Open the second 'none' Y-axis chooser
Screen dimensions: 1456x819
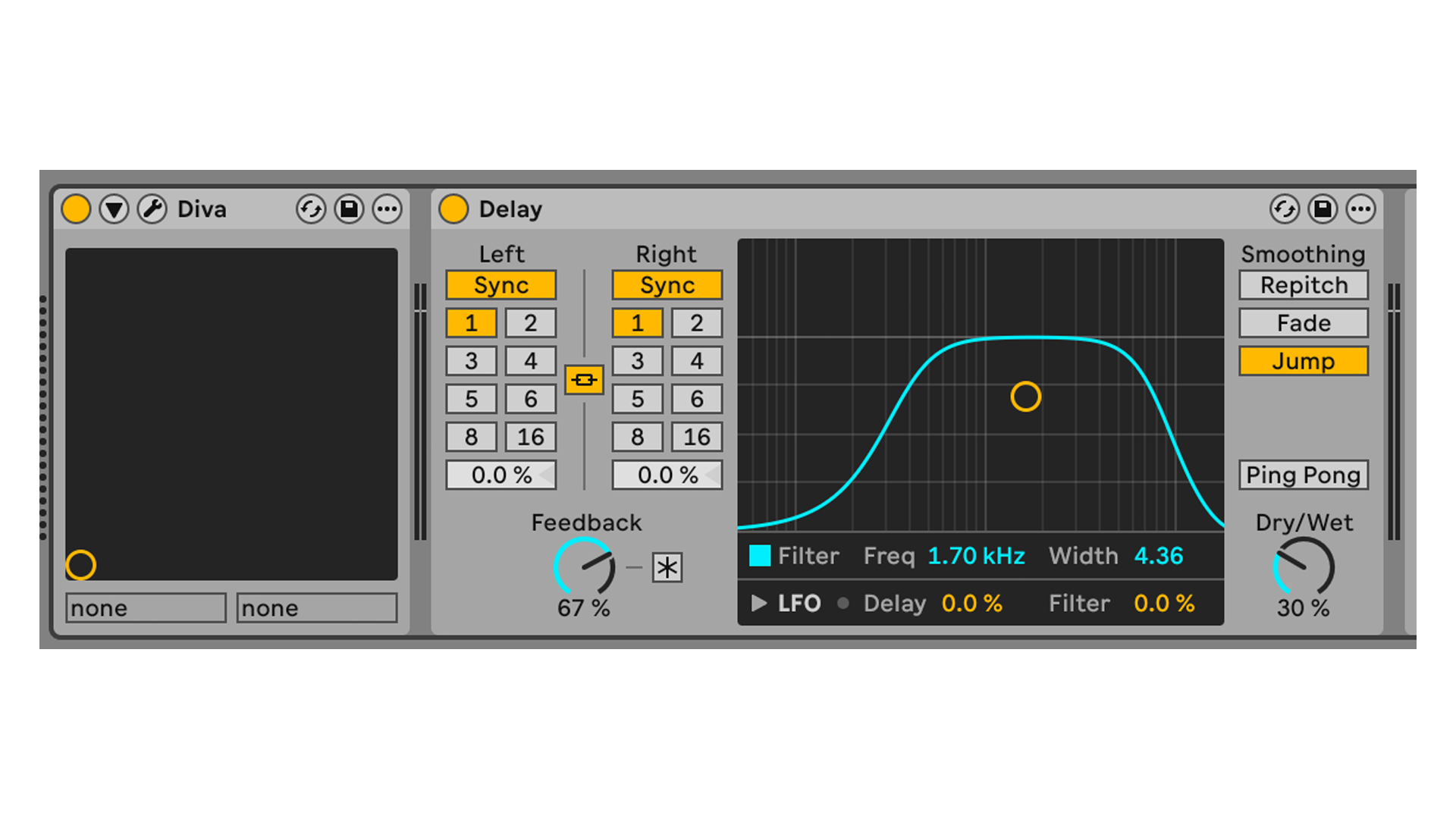(317, 608)
